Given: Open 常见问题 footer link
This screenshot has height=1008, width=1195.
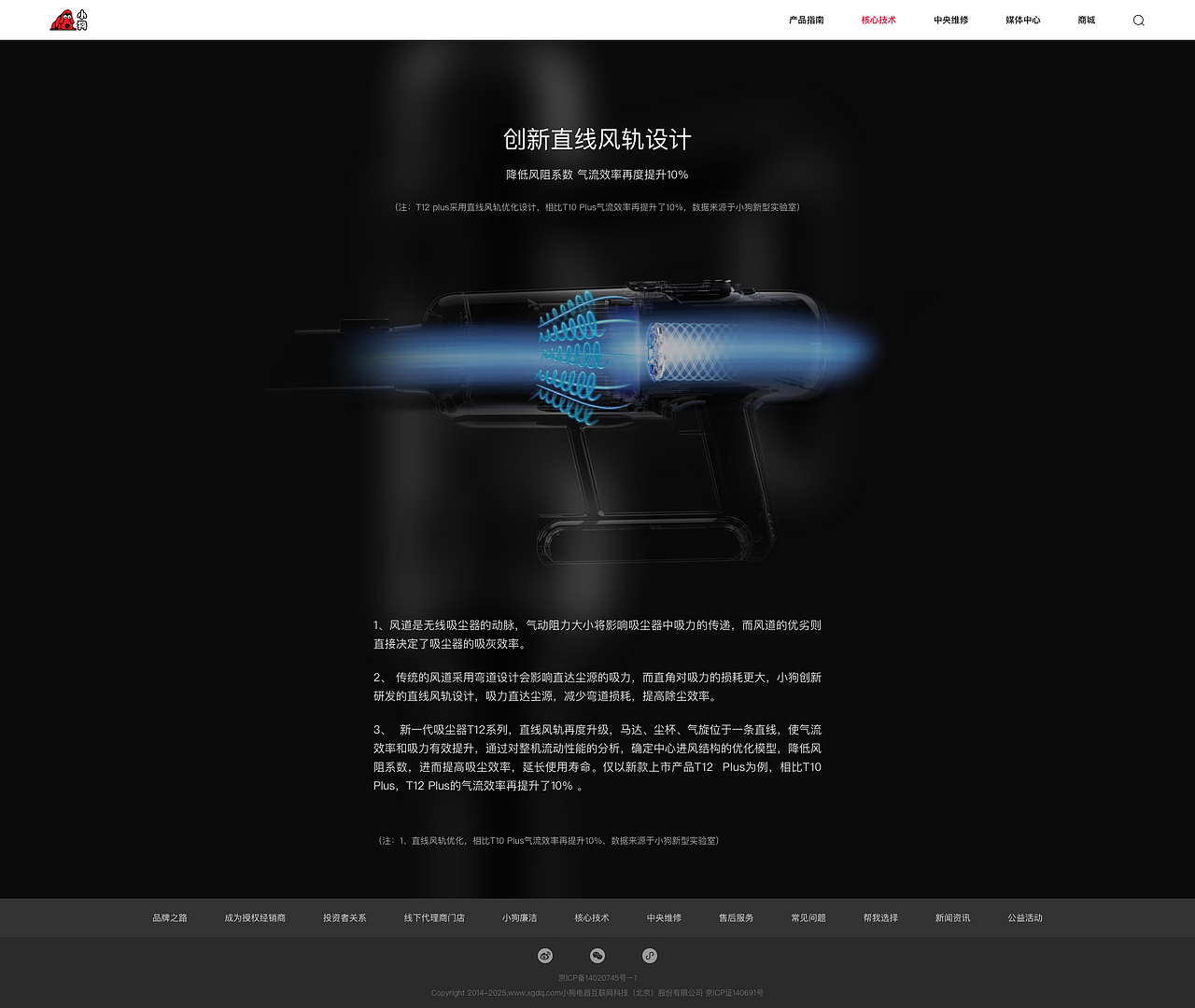Looking at the screenshot, I should [x=808, y=918].
